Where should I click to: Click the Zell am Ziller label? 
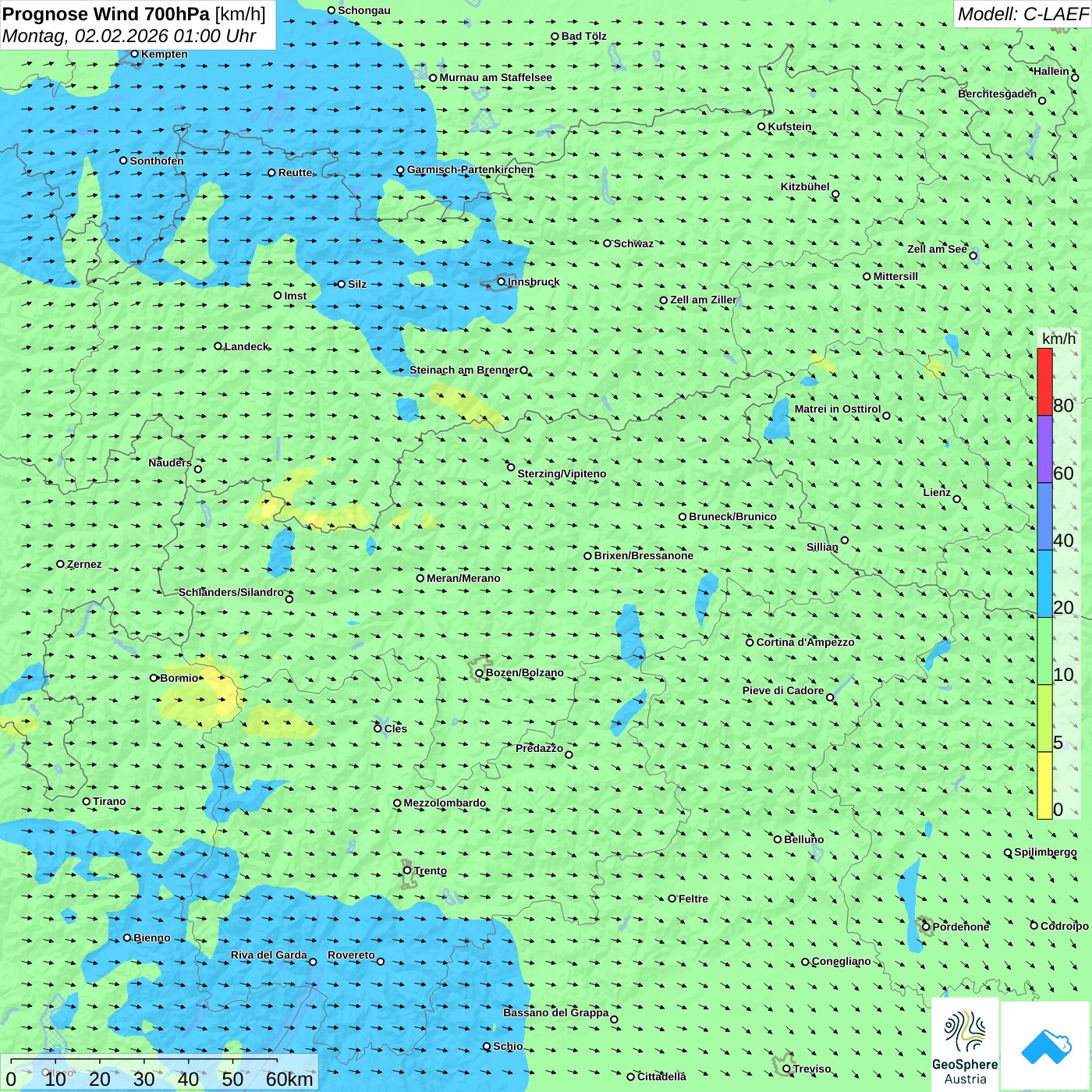tap(704, 300)
